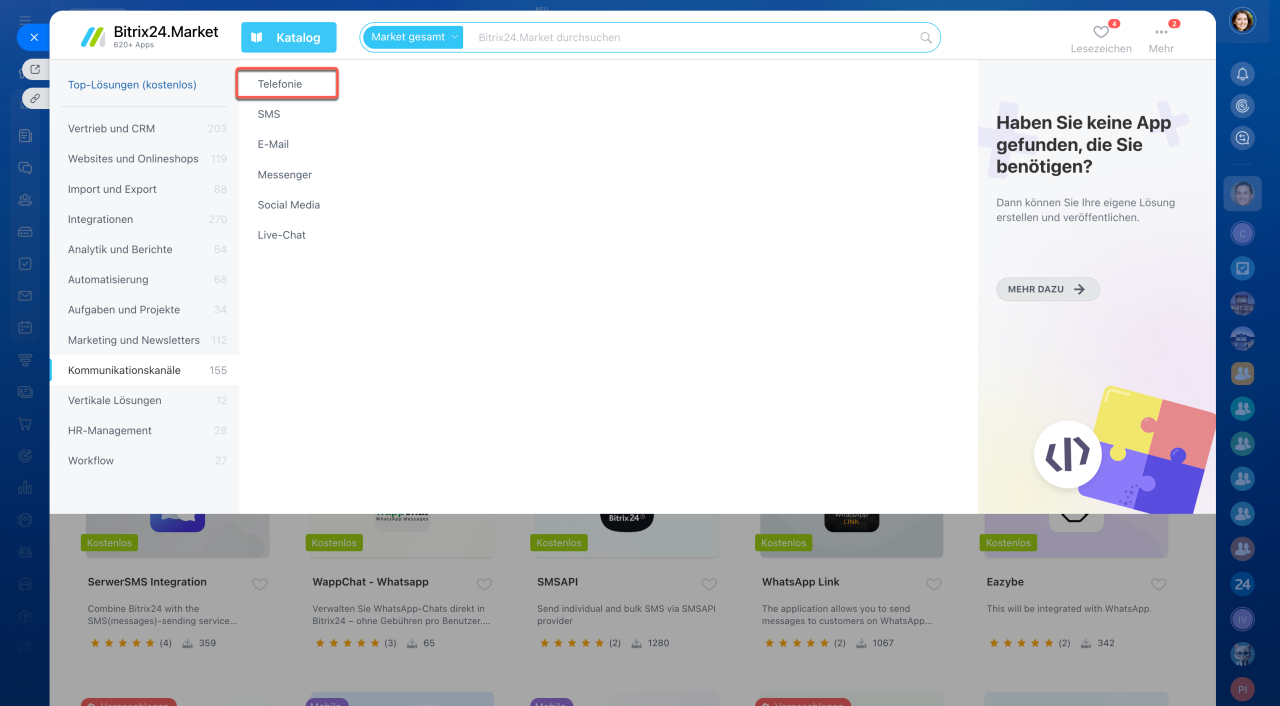This screenshot has width=1280, height=706.
Task: Select Integrationen category
Action: click(145, 219)
